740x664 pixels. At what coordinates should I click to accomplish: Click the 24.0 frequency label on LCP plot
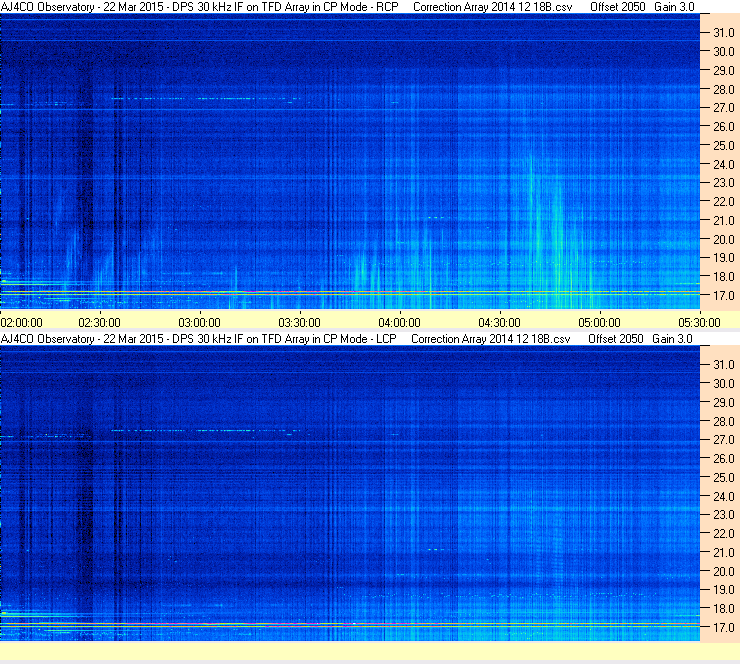(723, 496)
